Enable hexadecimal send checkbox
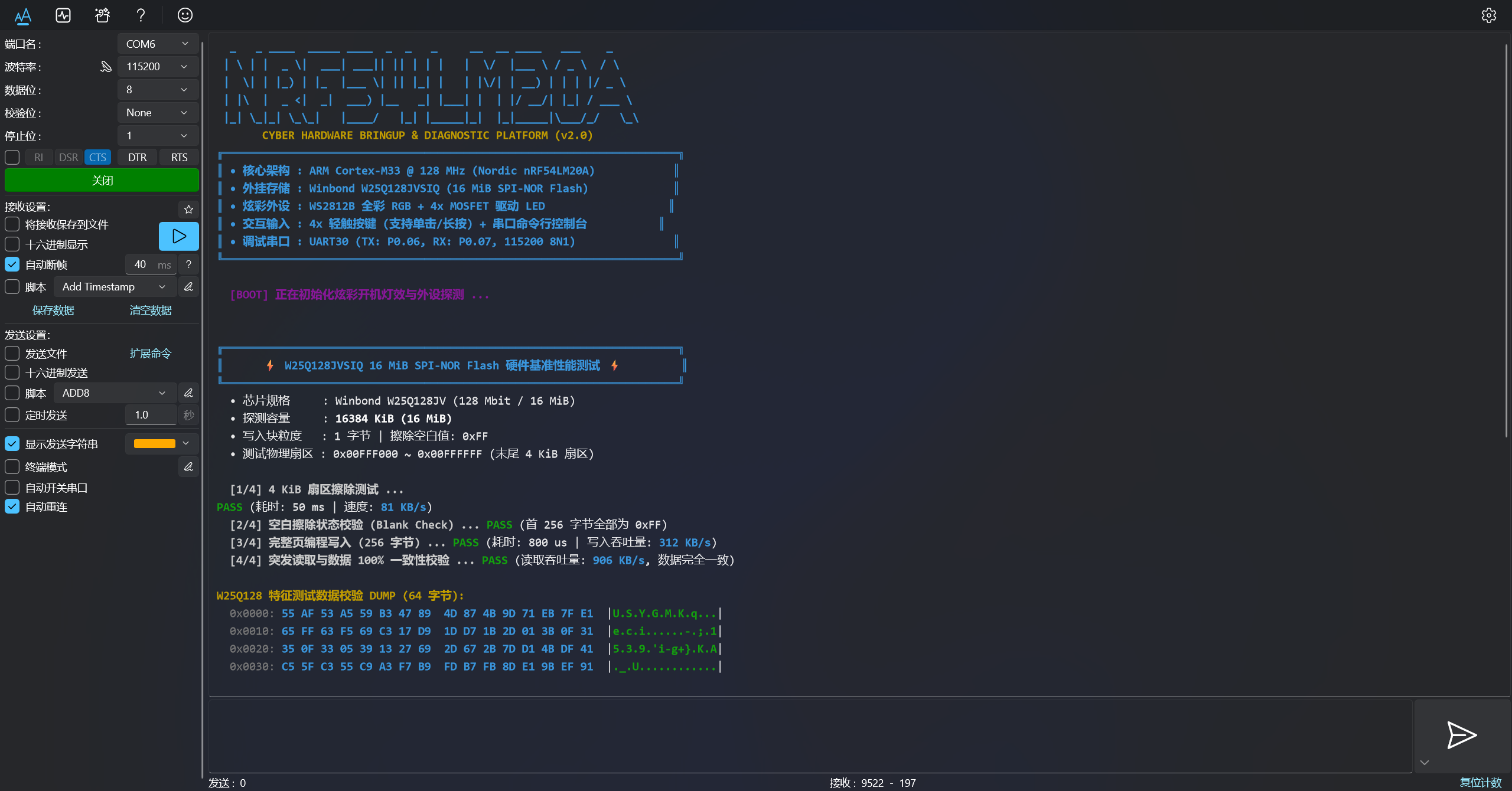The image size is (1512, 791). coord(12,372)
